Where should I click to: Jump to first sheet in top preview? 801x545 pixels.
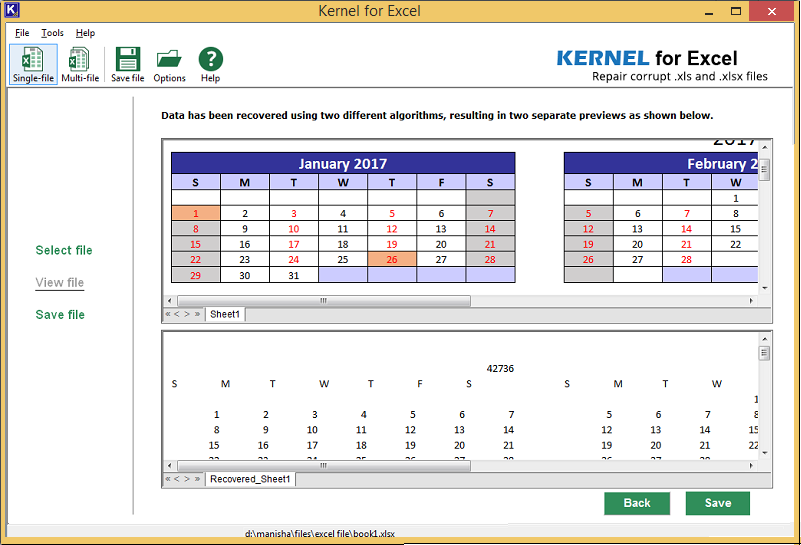coord(168,314)
